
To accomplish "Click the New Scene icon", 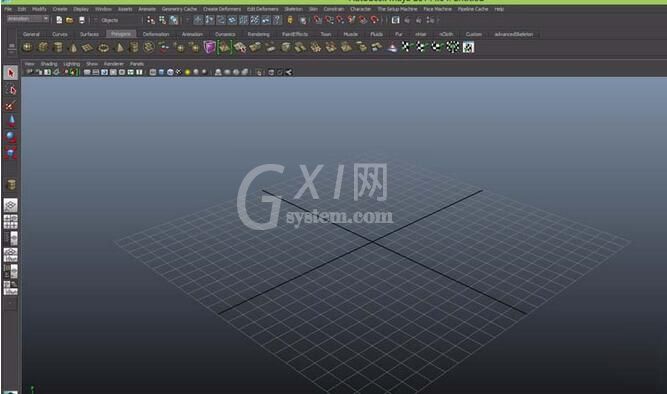I will click(59, 20).
